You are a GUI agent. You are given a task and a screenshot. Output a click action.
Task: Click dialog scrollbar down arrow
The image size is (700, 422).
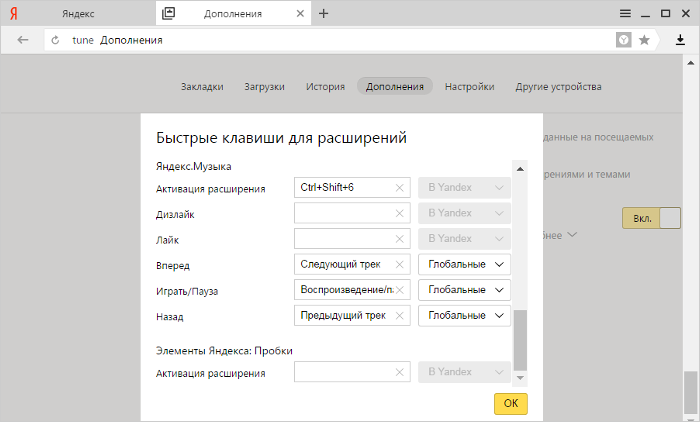click(520, 378)
